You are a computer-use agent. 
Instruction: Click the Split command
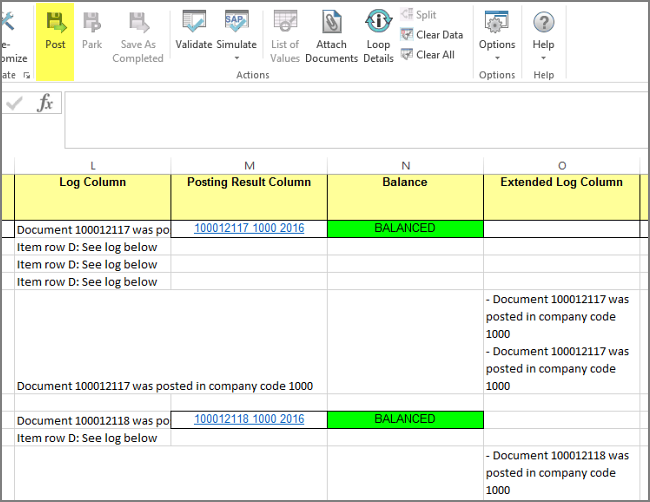click(x=418, y=15)
